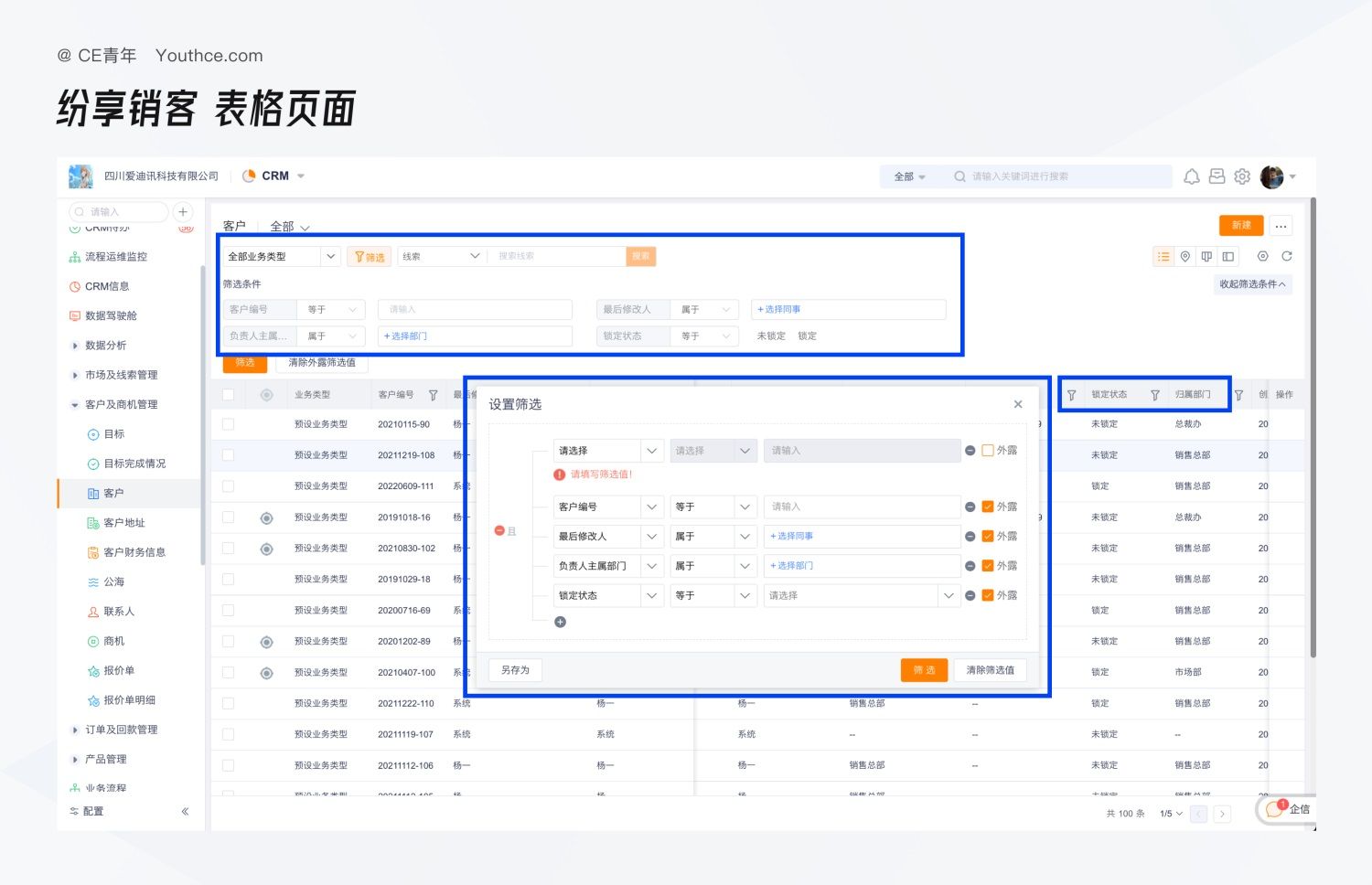Open the 企信 chat bubble

(x=1288, y=809)
